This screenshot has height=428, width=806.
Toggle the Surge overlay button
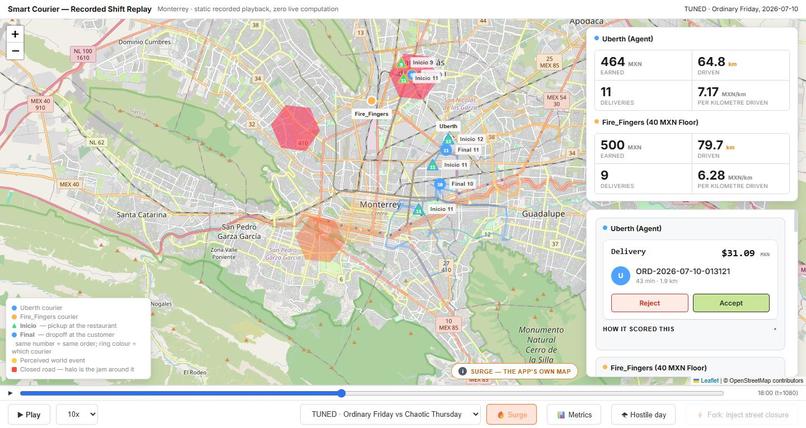coord(511,415)
